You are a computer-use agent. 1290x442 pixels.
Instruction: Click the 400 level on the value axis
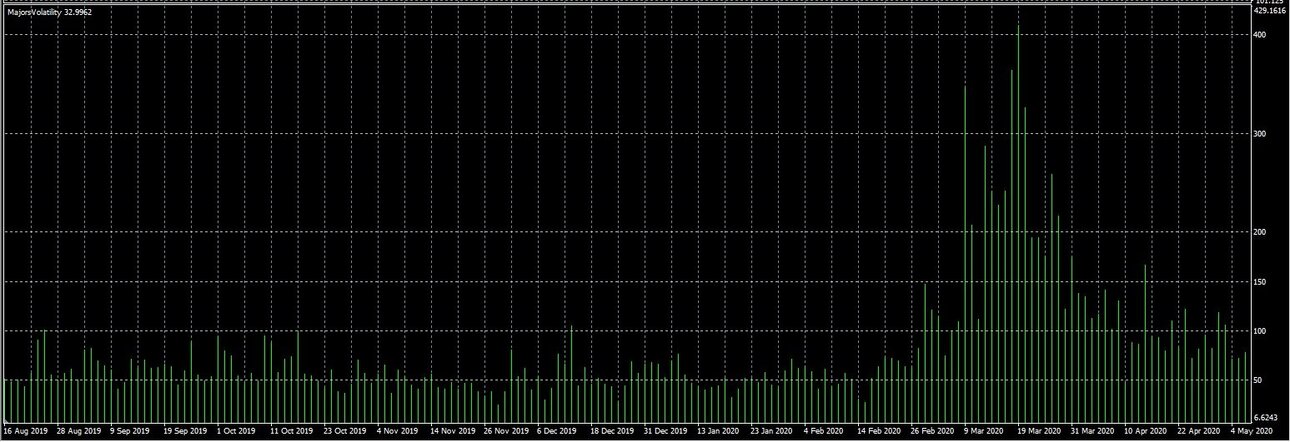(x=1259, y=35)
